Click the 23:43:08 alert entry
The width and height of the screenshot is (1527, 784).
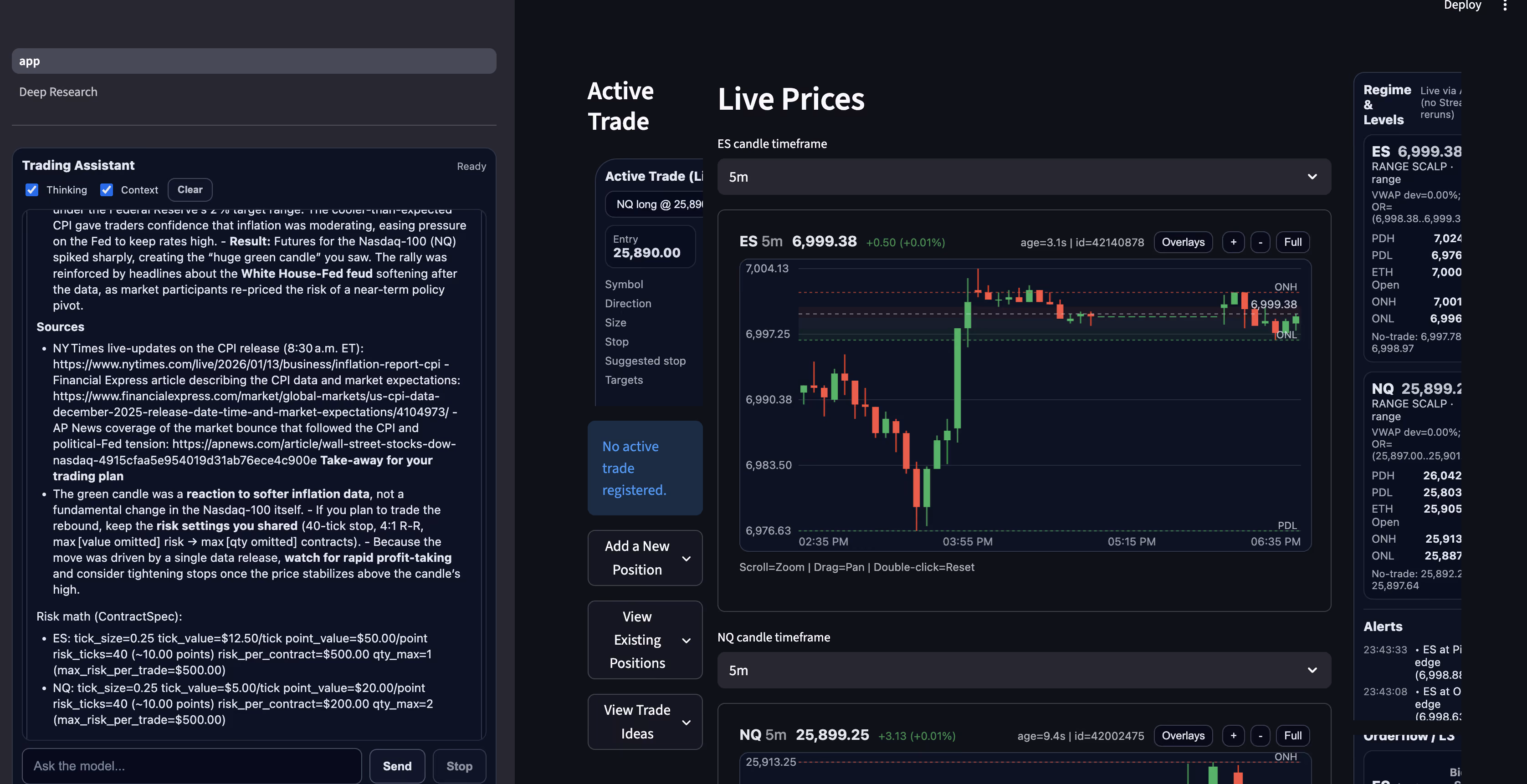click(x=1412, y=703)
